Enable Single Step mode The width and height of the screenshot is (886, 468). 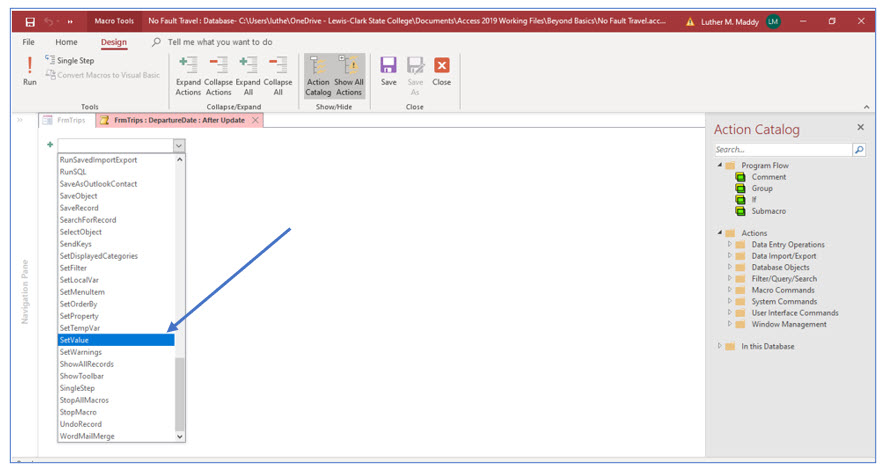70,60
